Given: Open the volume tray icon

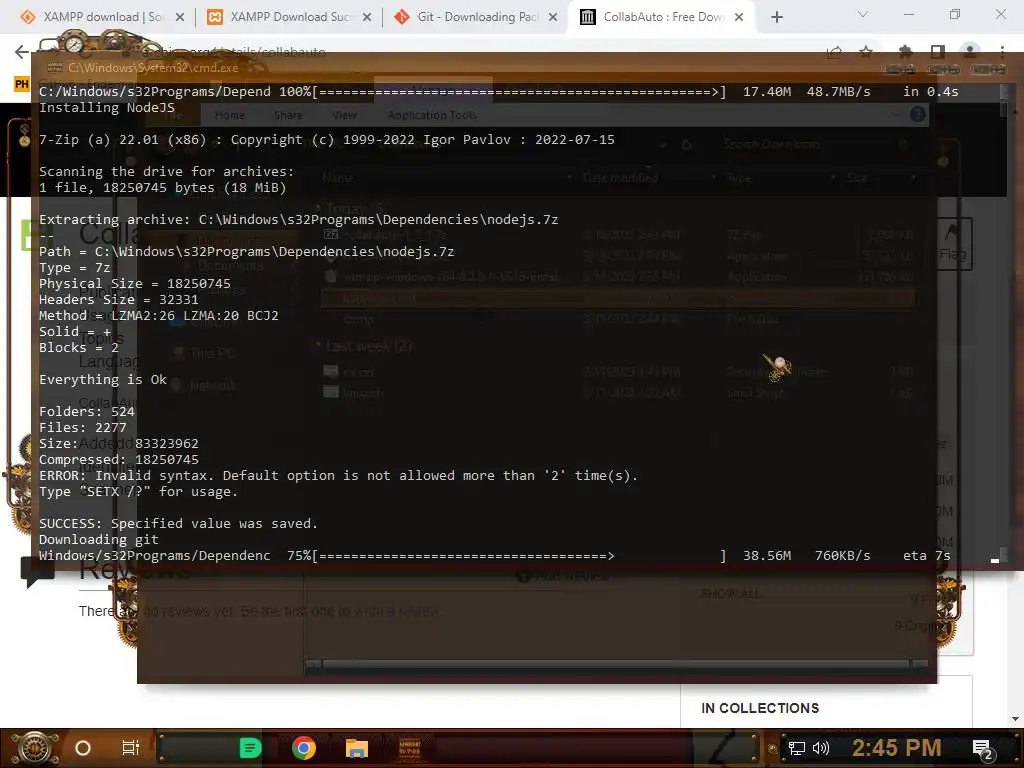Looking at the screenshot, I should pos(821,748).
